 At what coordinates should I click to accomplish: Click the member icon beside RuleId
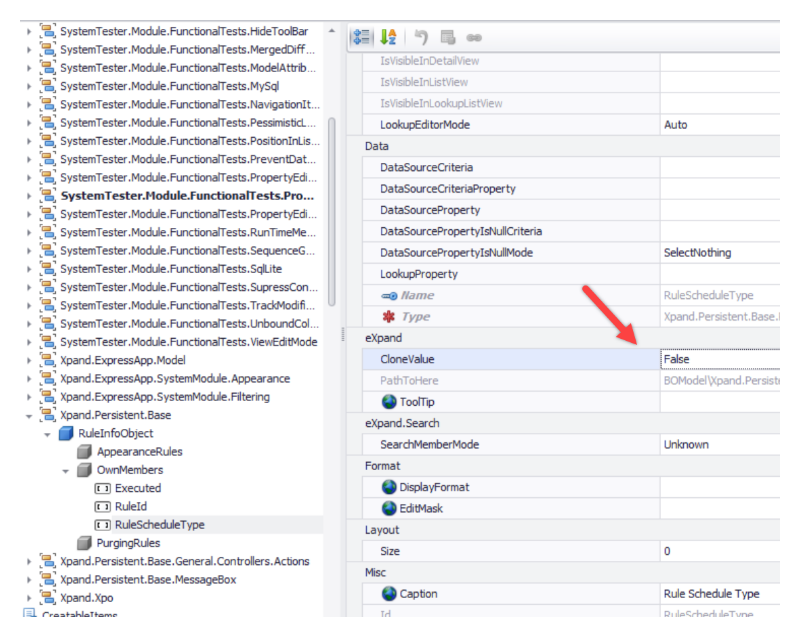(103, 507)
